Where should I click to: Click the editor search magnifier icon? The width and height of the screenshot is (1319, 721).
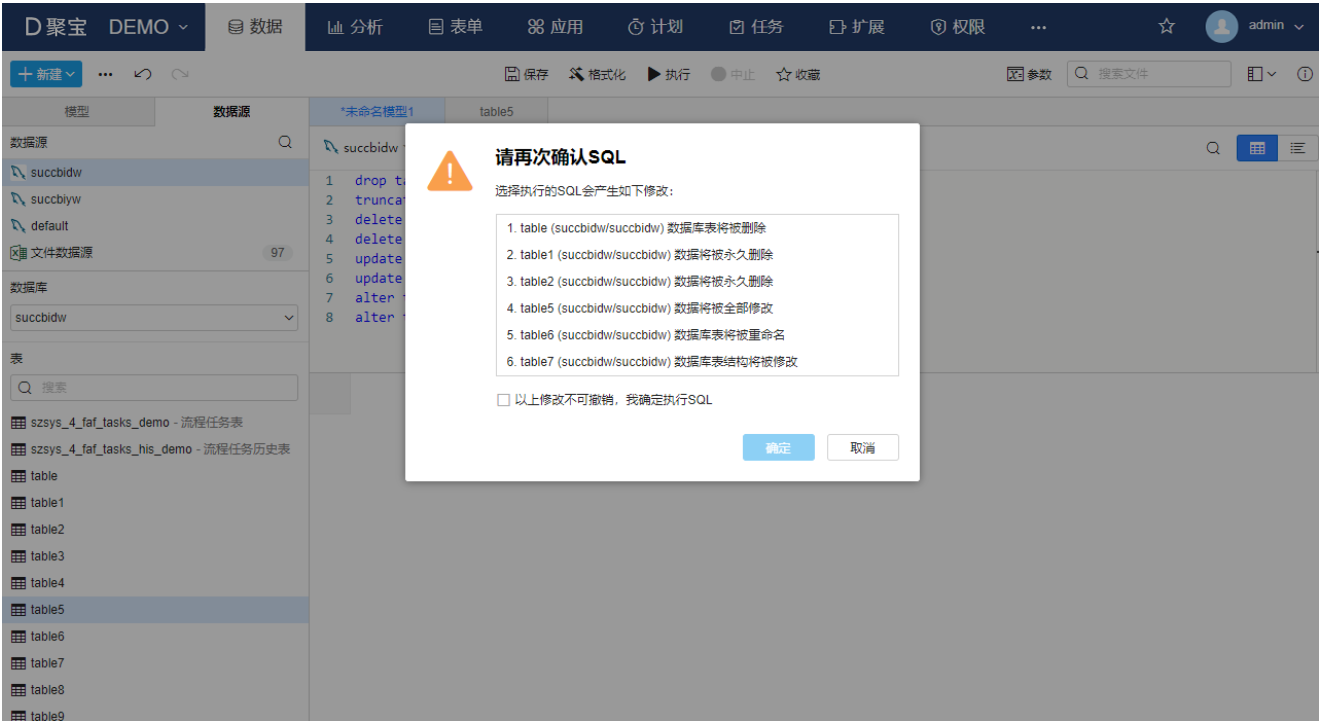[1213, 148]
